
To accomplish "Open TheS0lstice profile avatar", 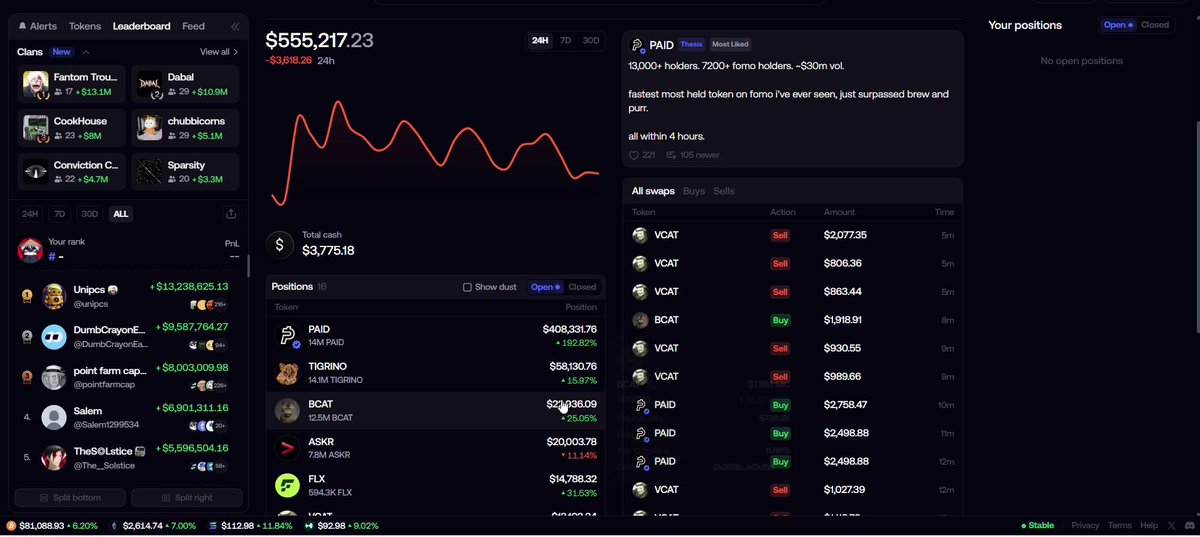I will click(54, 458).
